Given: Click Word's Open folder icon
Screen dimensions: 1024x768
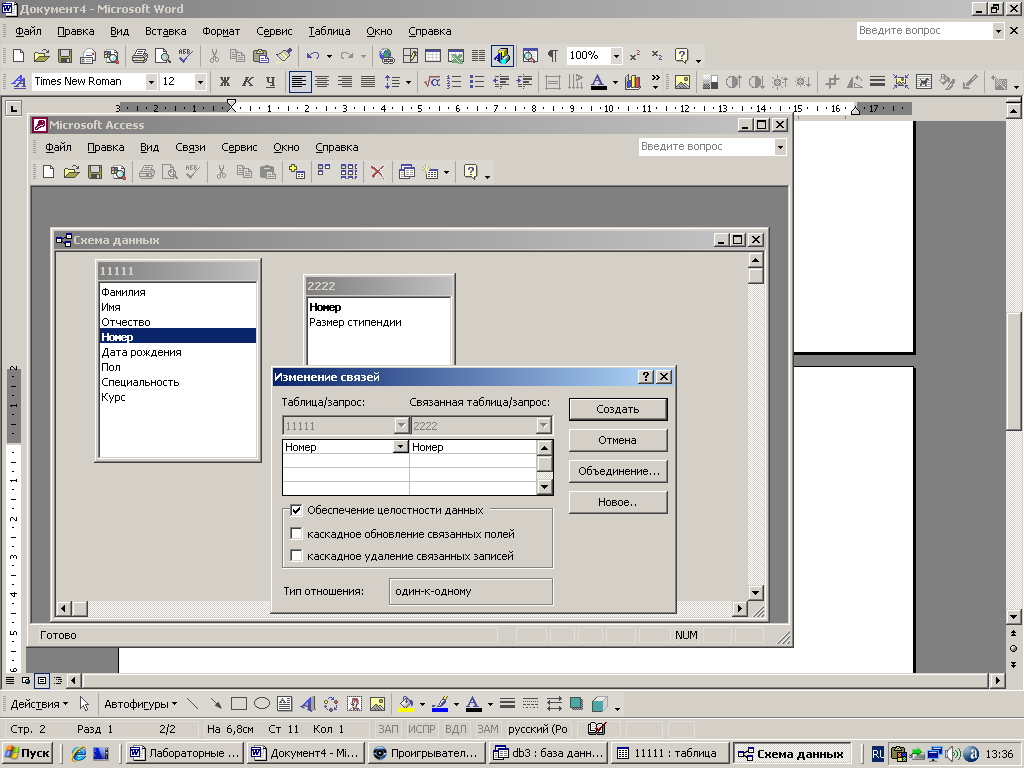Looking at the screenshot, I should pos(41,56).
